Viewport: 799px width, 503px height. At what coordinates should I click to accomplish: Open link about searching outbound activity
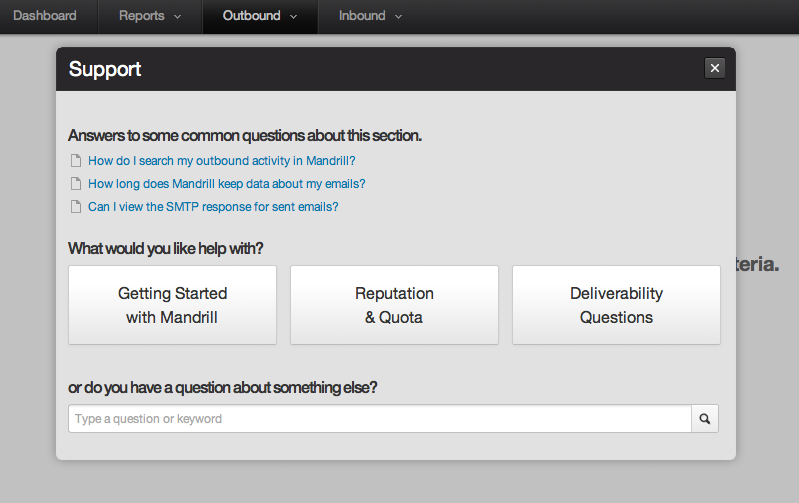(x=222, y=161)
